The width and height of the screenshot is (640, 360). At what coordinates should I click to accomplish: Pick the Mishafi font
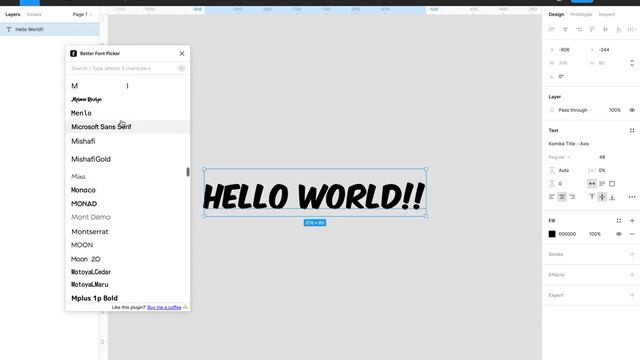[x=83, y=141]
